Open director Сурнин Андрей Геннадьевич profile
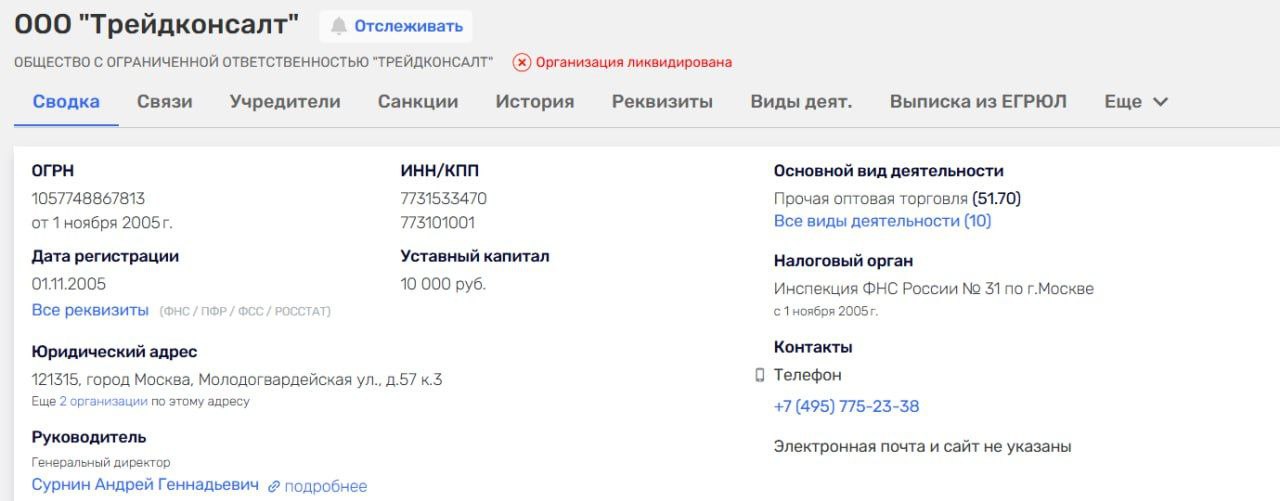The height and width of the screenshot is (501, 1280). pyautogui.click(x=145, y=485)
